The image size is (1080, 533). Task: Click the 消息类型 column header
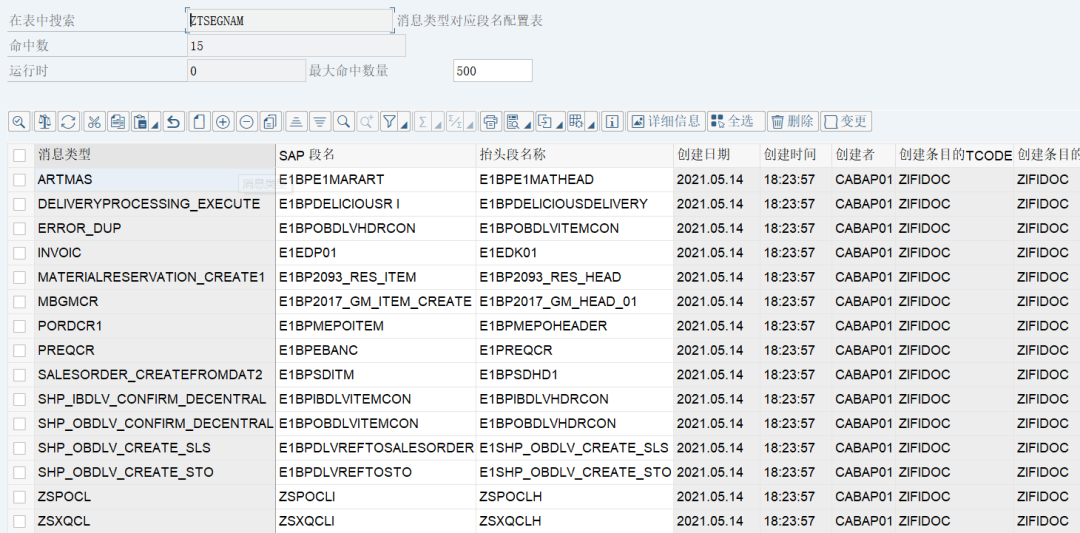point(154,155)
